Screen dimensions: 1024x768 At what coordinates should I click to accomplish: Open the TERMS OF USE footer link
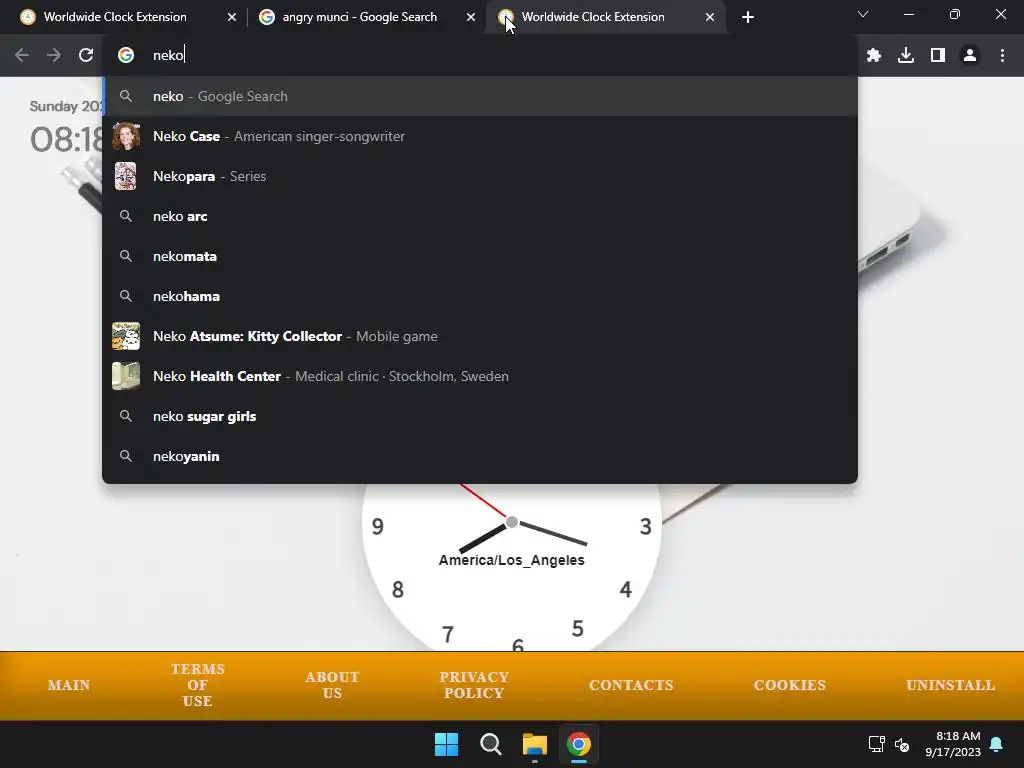pyautogui.click(x=197, y=685)
